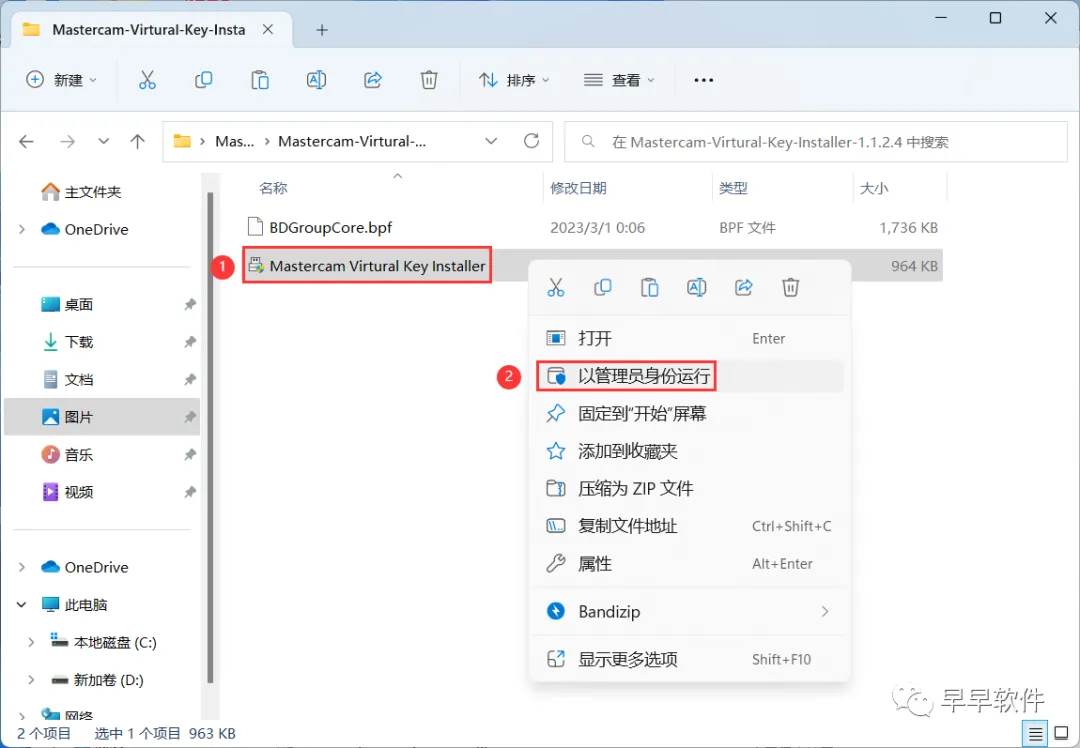
Task: Choose 复制文件地址 menu entry
Action: pos(689,526)
